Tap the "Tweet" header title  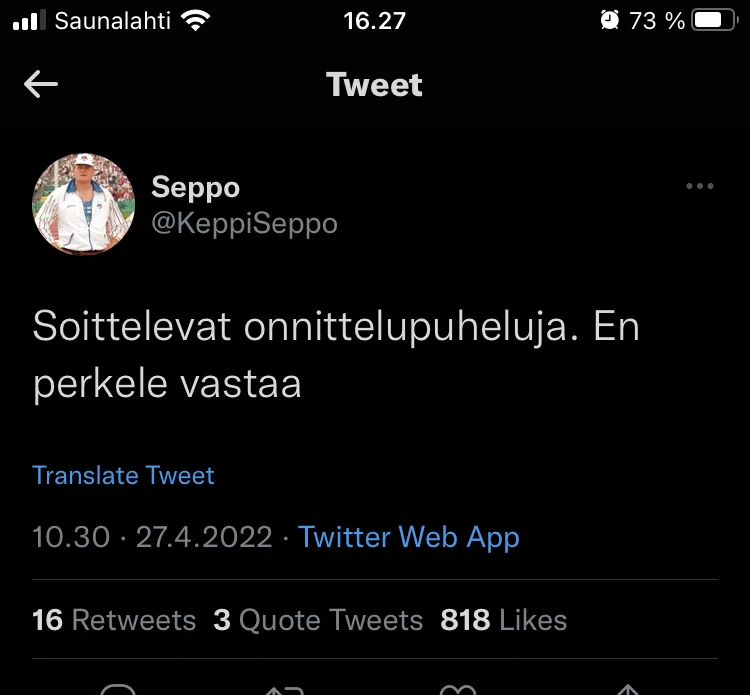point(374,85)
